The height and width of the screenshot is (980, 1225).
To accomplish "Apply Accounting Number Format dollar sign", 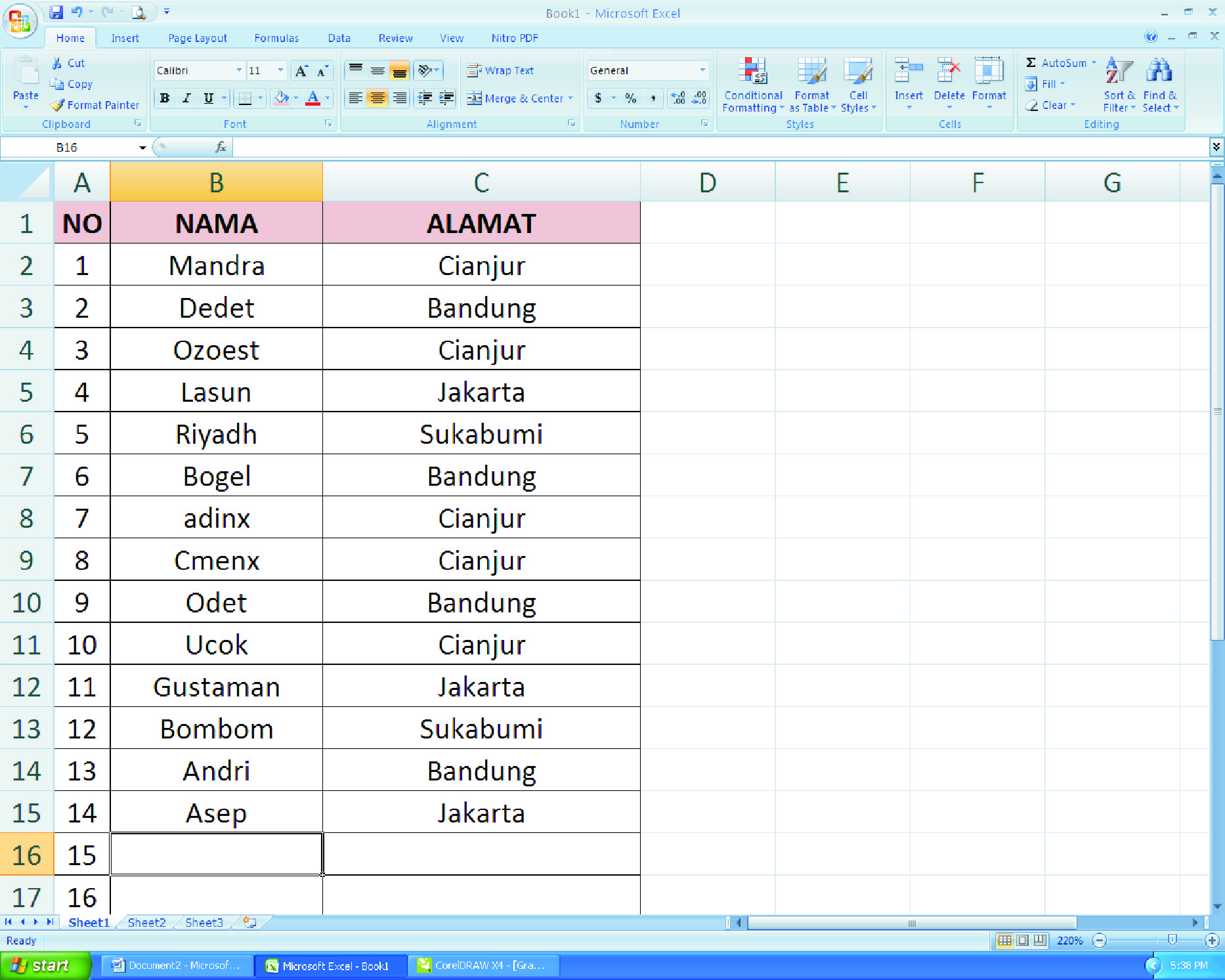I will point(598,98).
